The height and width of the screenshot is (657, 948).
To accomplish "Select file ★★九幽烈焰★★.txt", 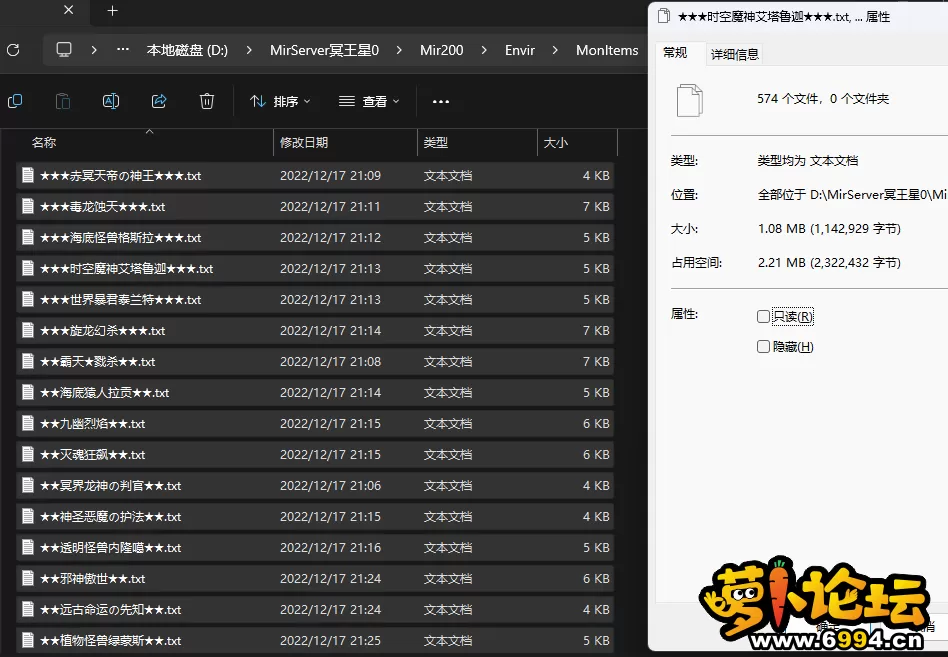I will [315, 424].
